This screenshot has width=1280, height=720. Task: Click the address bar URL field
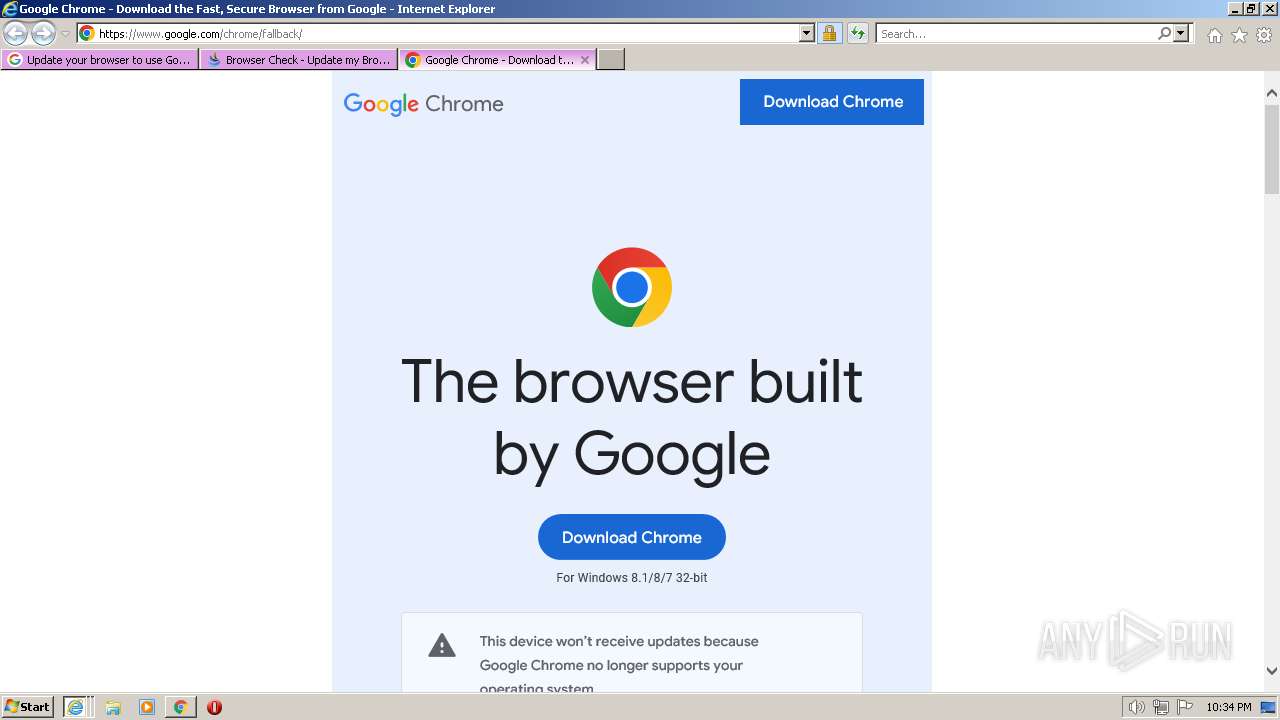tap(446, 33)
